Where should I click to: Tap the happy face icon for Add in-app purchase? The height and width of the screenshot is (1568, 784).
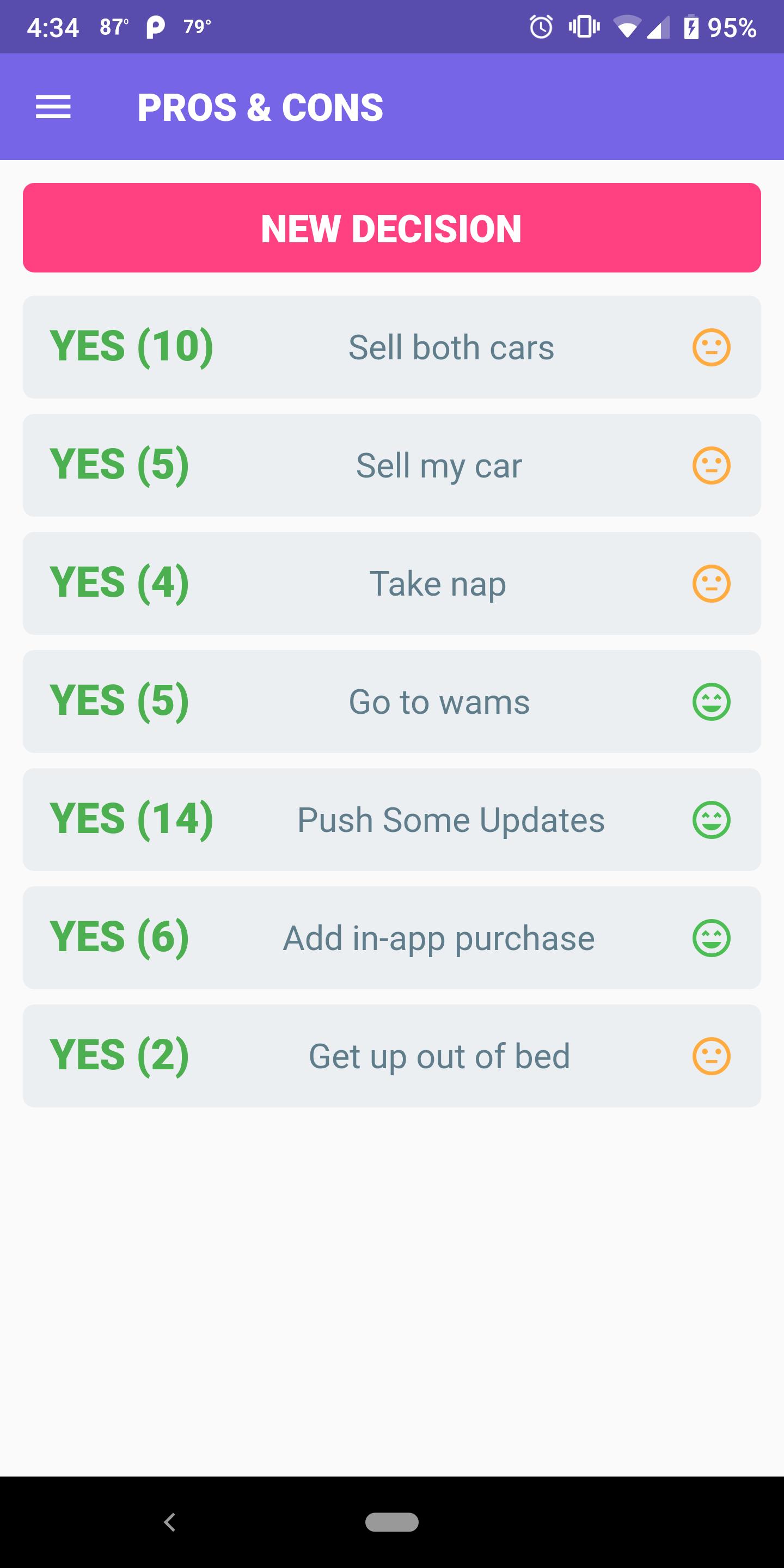(x=711, y=938)
